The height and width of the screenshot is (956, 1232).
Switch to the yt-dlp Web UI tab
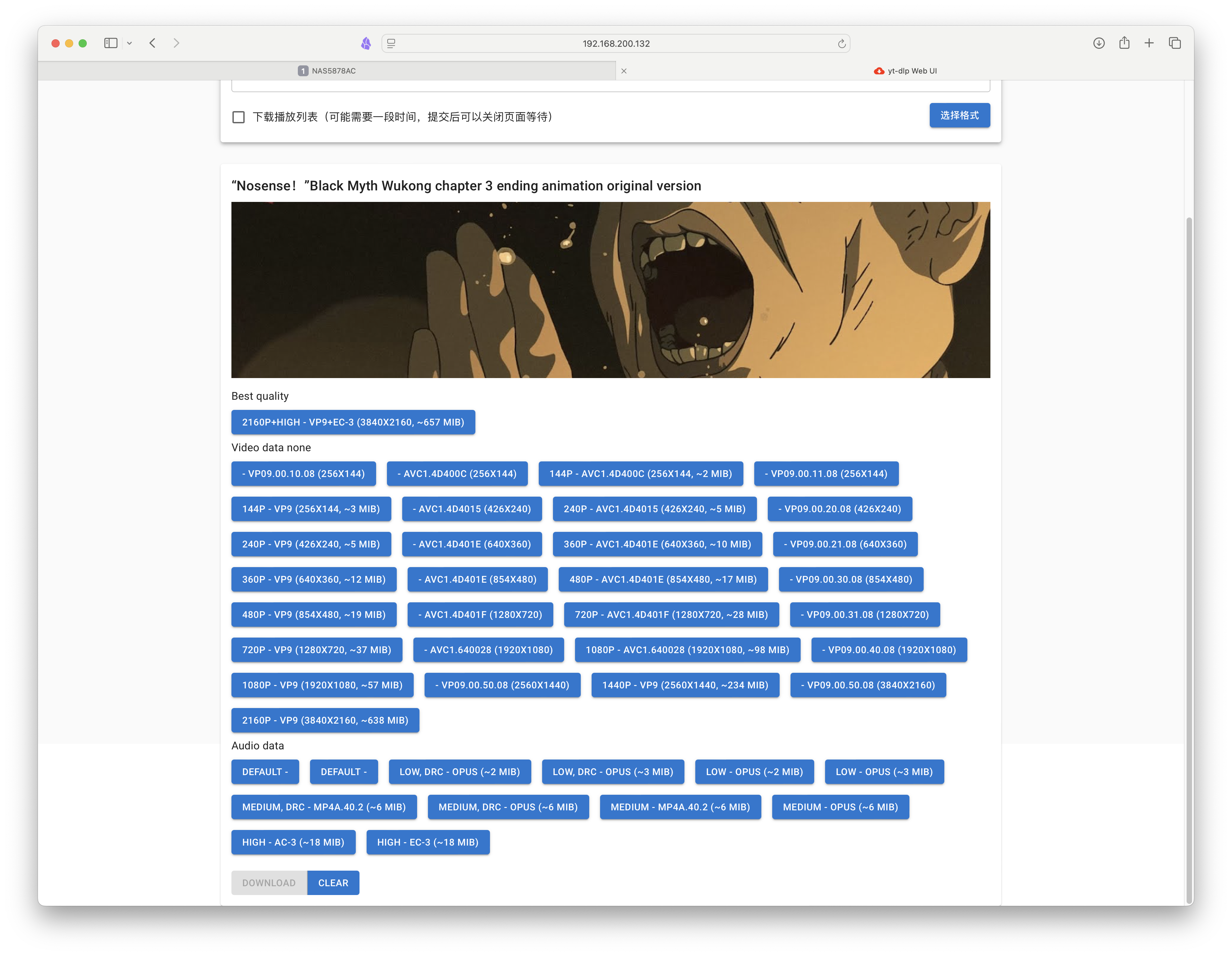905,71
